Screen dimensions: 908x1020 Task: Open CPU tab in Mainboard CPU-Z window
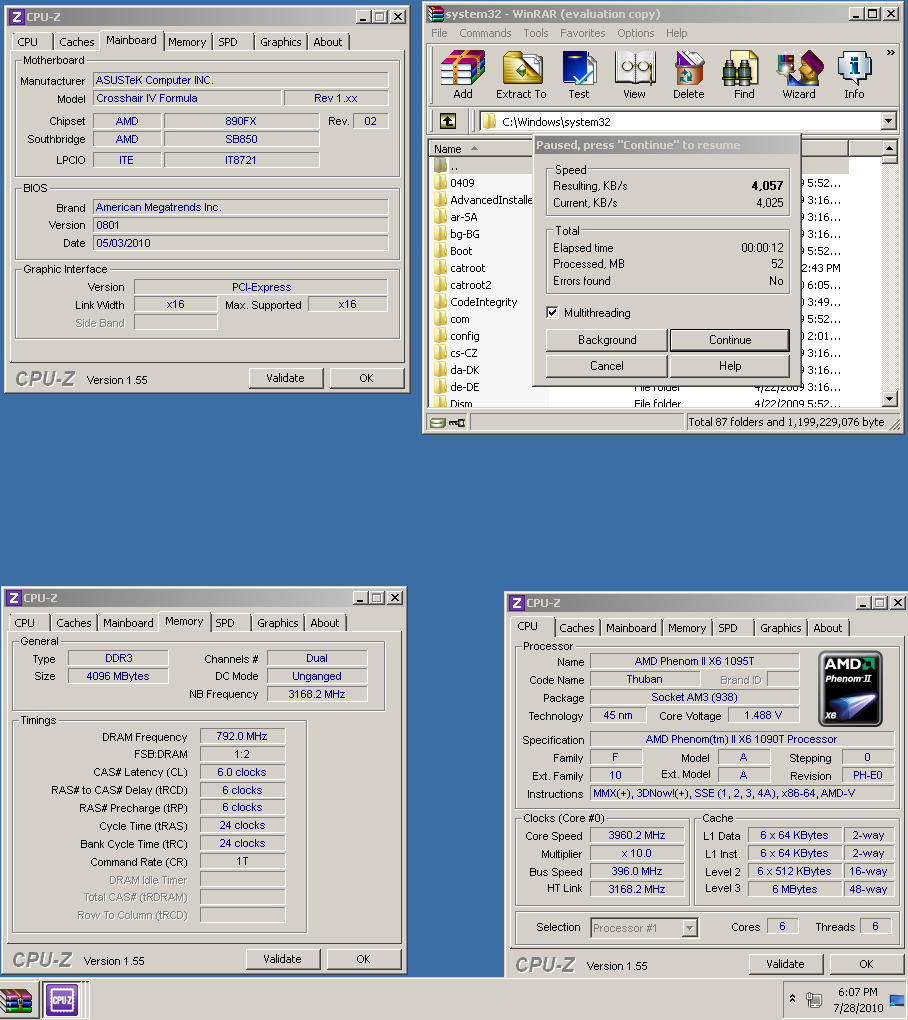(x=27, y=42)
